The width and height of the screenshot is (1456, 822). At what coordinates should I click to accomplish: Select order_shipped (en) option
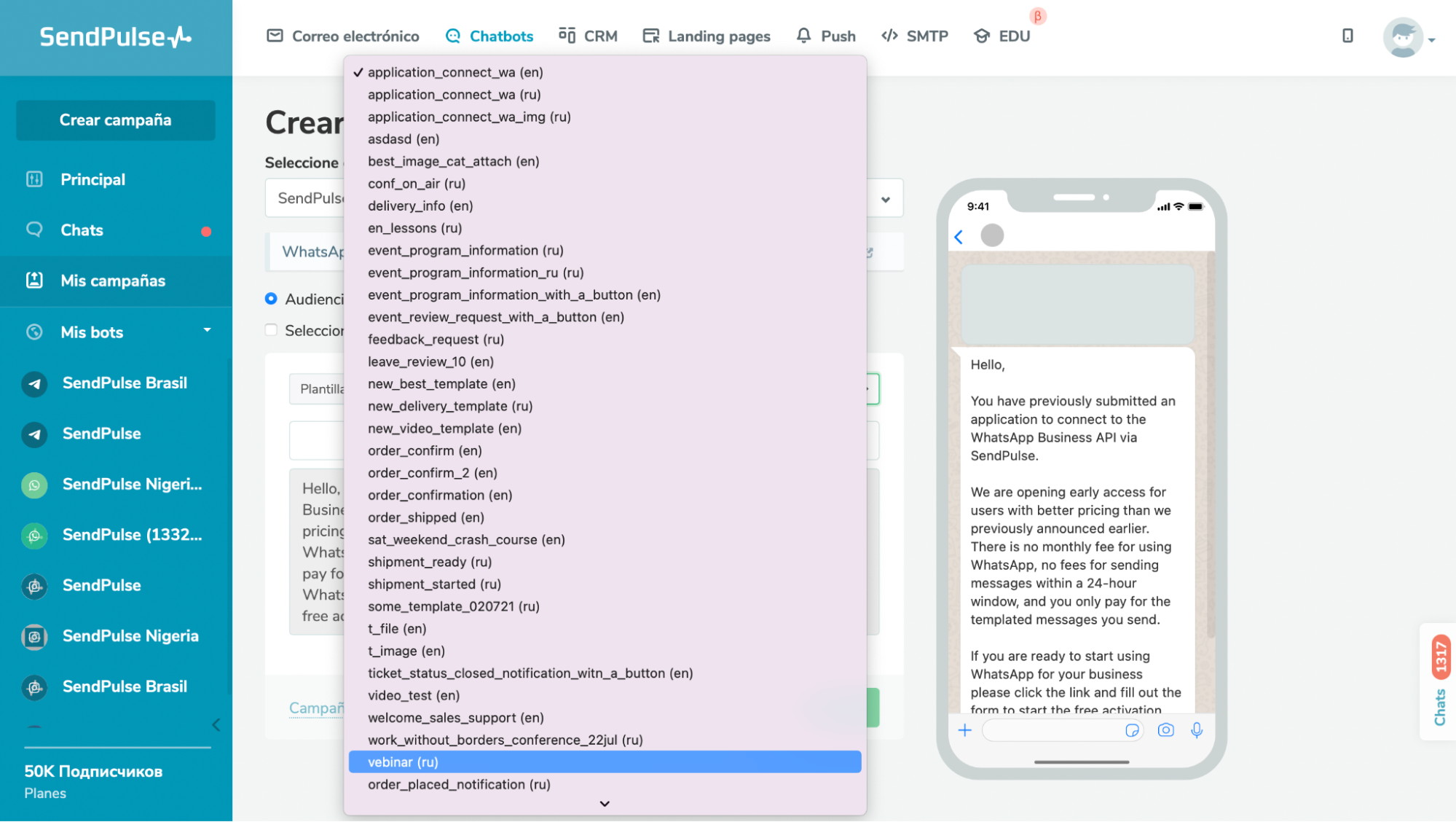pos(605,517)
